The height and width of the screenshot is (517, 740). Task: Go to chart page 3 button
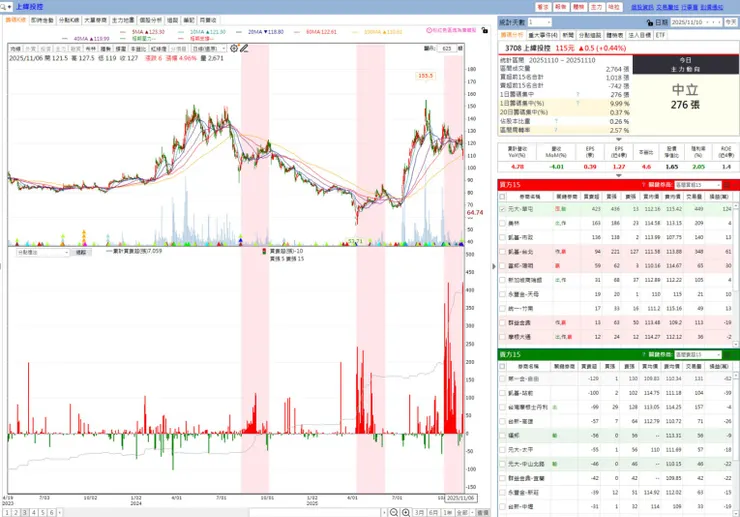25,512
